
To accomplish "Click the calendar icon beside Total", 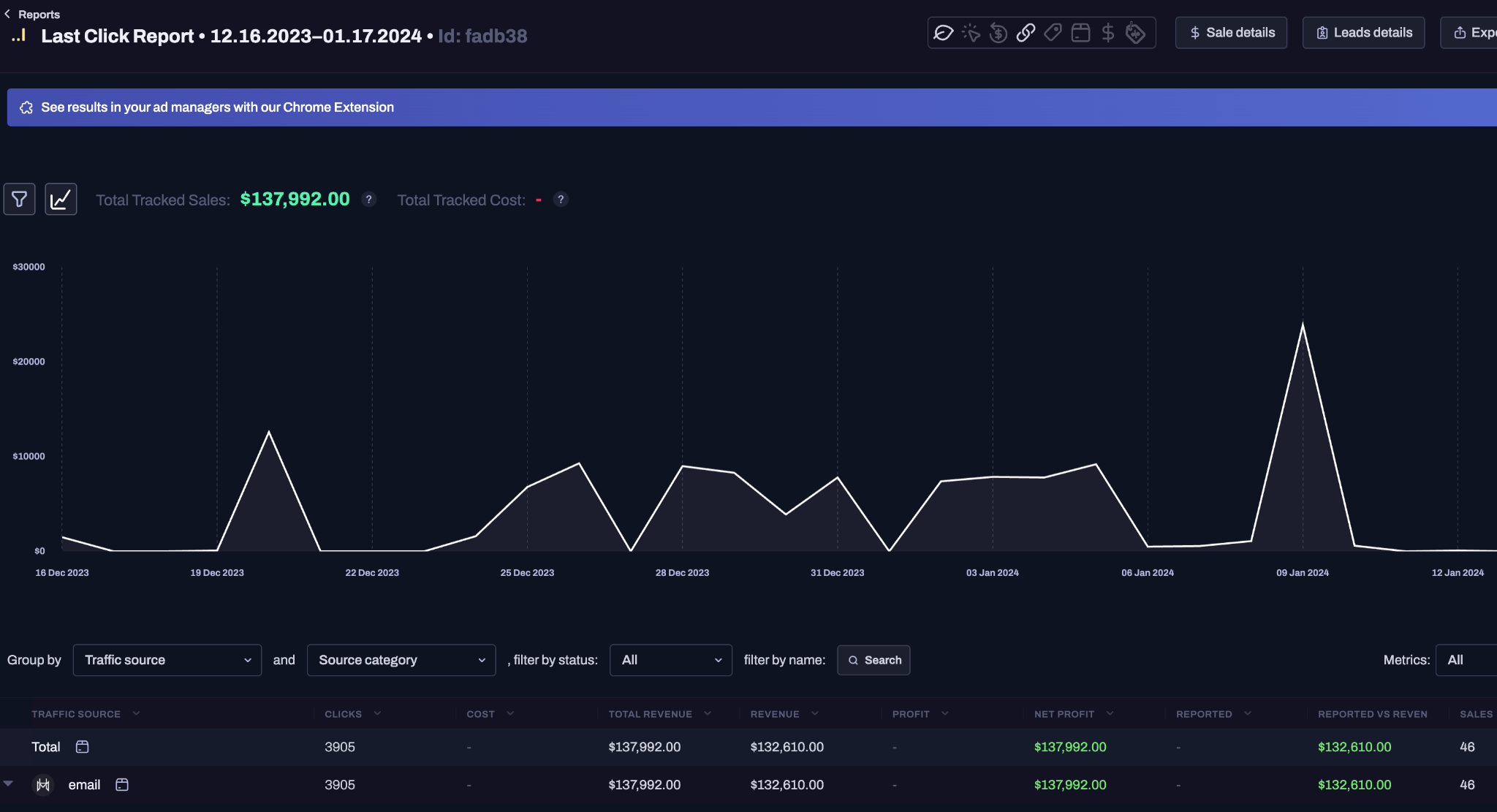I will coord(83,747).
